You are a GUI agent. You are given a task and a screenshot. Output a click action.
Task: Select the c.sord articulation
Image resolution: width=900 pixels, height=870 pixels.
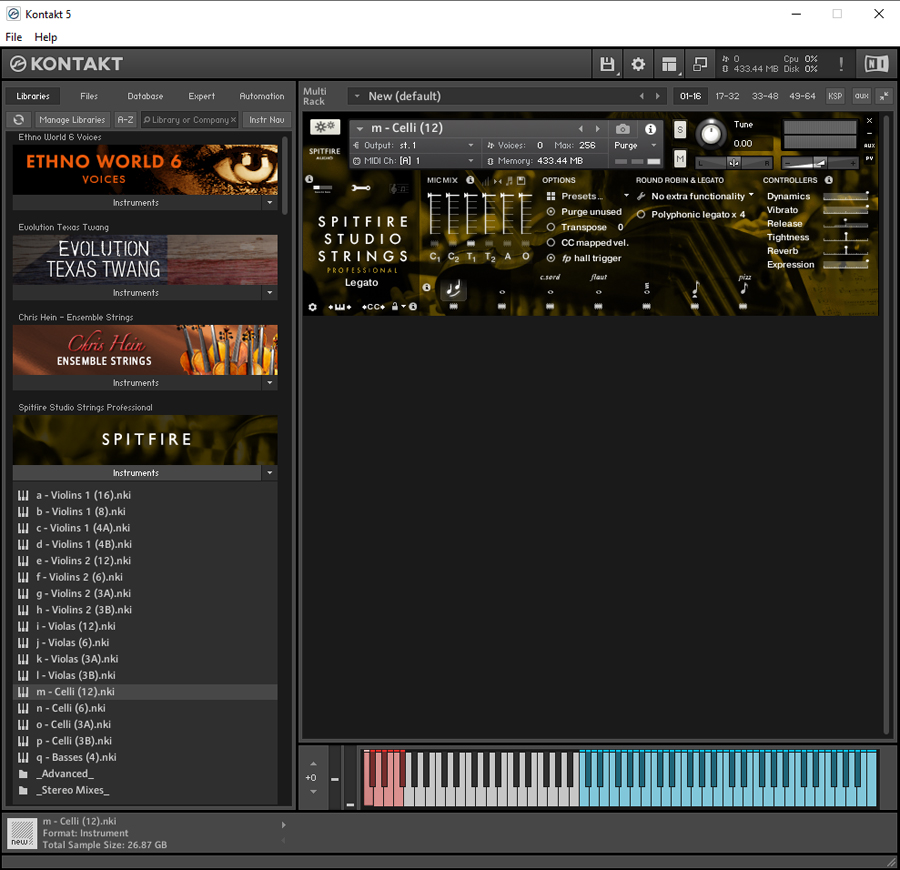coord(550,285)
